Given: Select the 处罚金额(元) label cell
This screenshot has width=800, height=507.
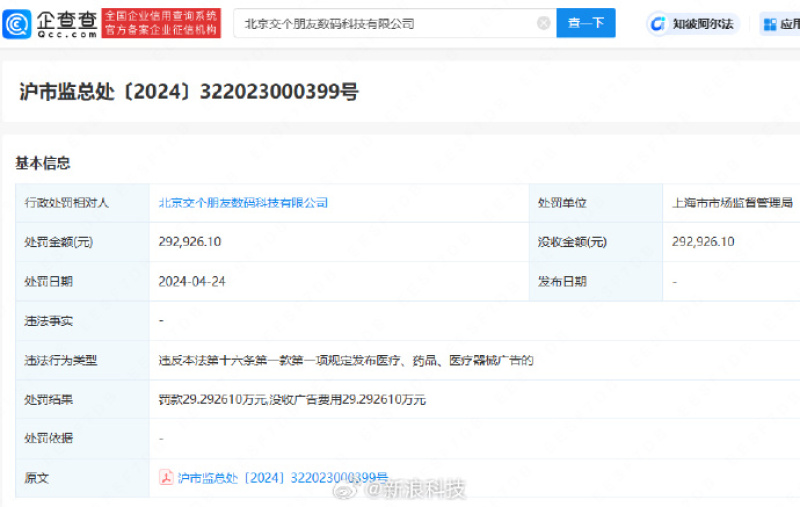Looking at the screenshot, I should click(82, 242).
